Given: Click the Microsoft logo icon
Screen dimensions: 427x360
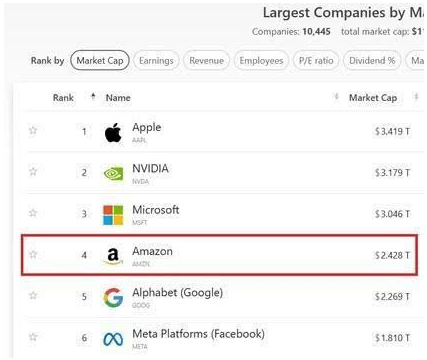Looking at the screenshot, I should 113,215.
